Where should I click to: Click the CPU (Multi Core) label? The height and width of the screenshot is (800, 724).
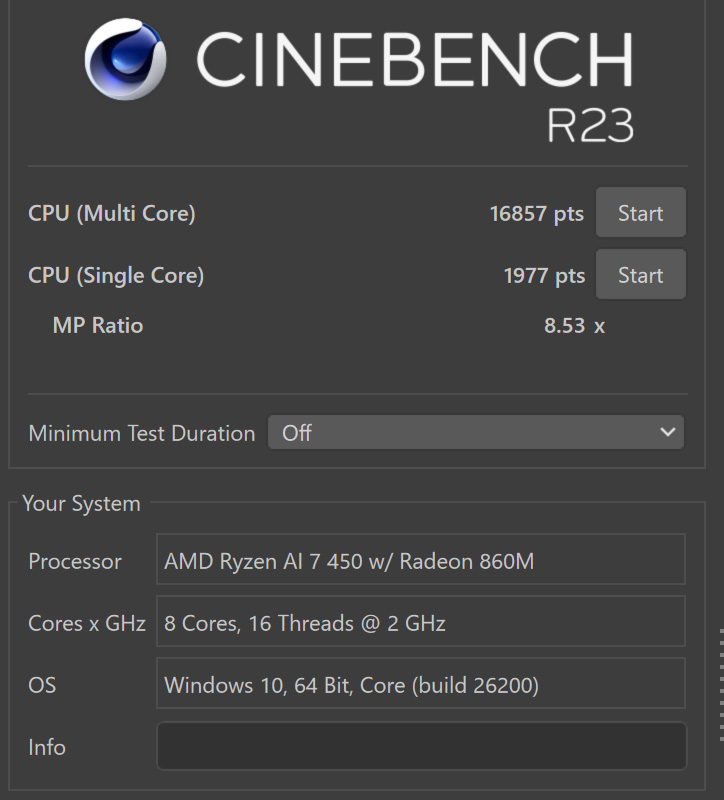(x=112, y=213)
